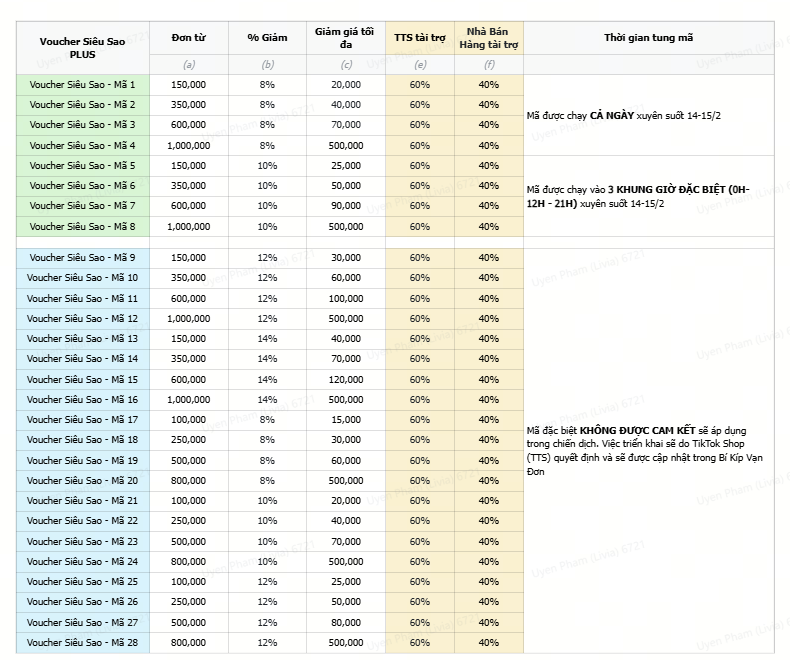Image resolution: width=790 pixels, height=660 pixels.
Task: Click the "(a)" sub-header cell
Action: pos(189,65)
